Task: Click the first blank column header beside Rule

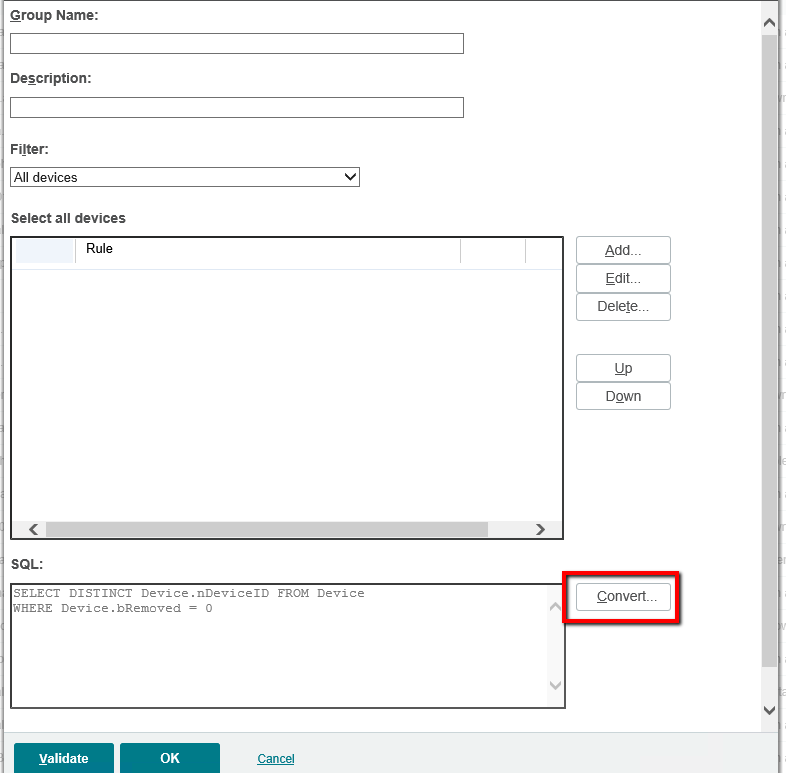Action: tap(45, 251)
